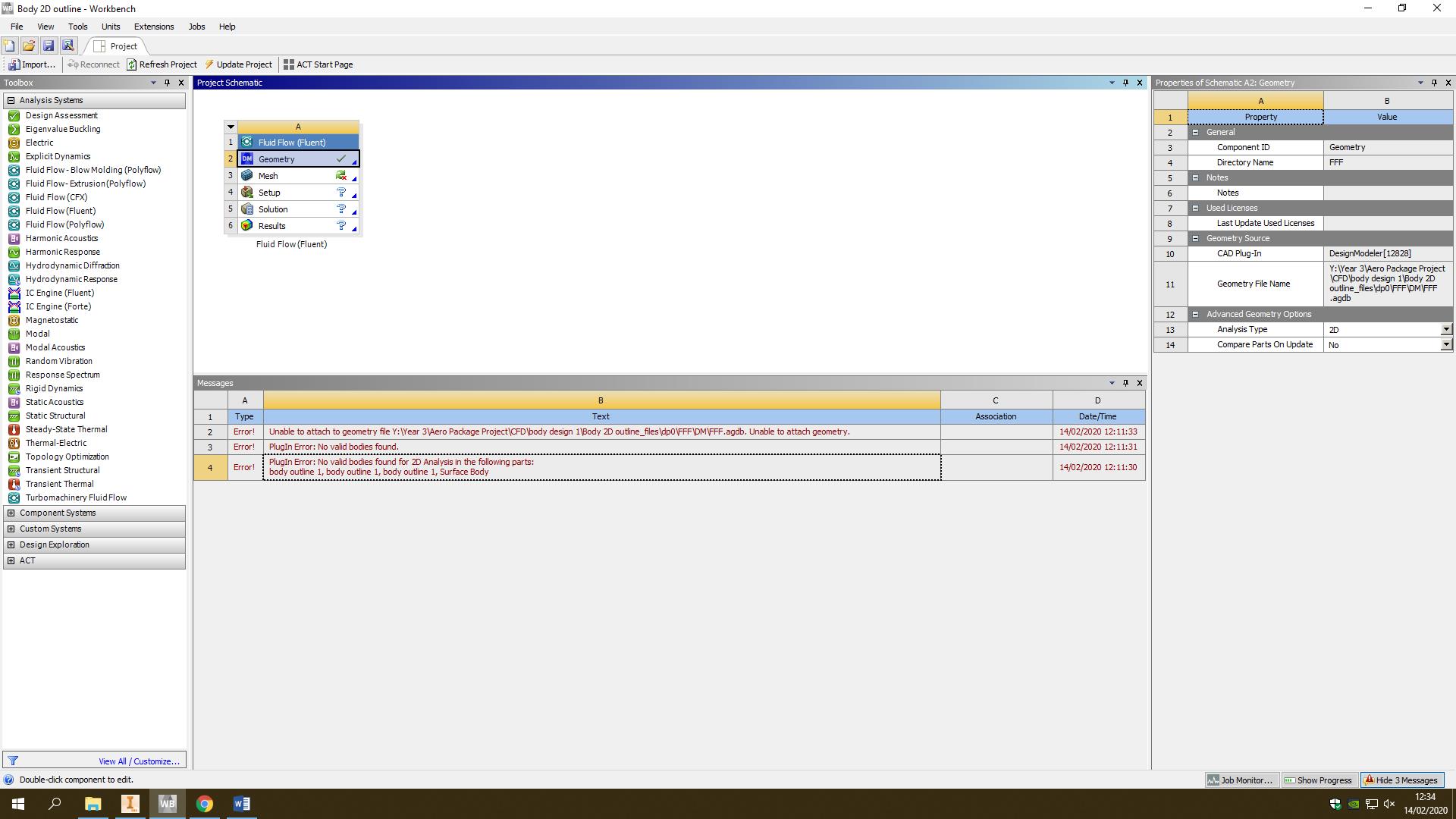Hide the 3 messages pane
1456x819 pixels.
click(1401, 780)
